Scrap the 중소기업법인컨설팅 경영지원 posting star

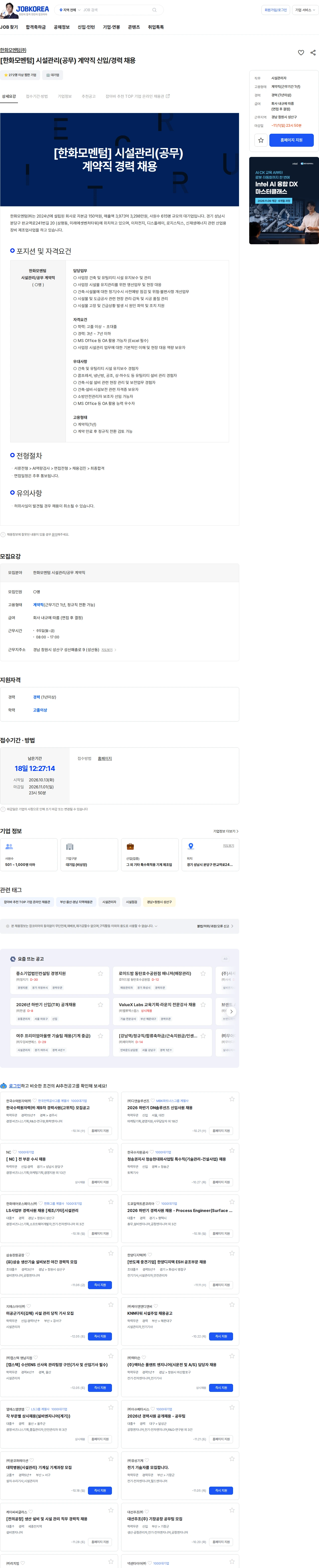click(100, 973)
